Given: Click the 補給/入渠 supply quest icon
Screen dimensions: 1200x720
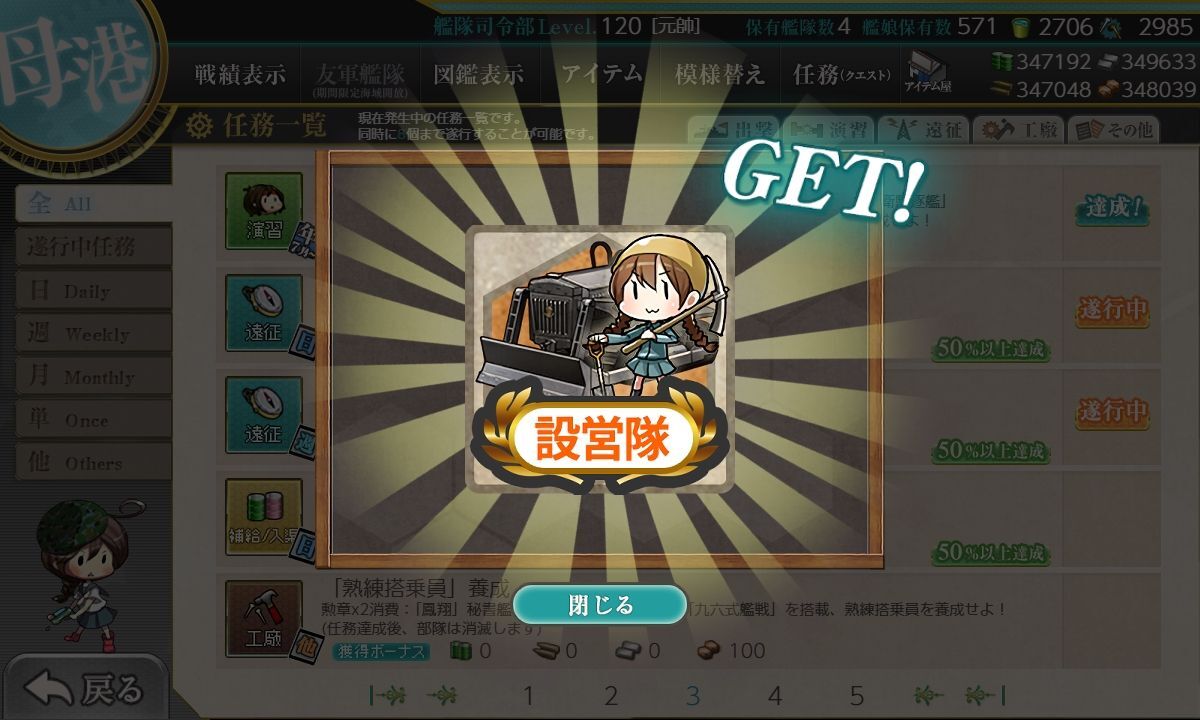Looking at the screenshot, I should tap(264, 517).
